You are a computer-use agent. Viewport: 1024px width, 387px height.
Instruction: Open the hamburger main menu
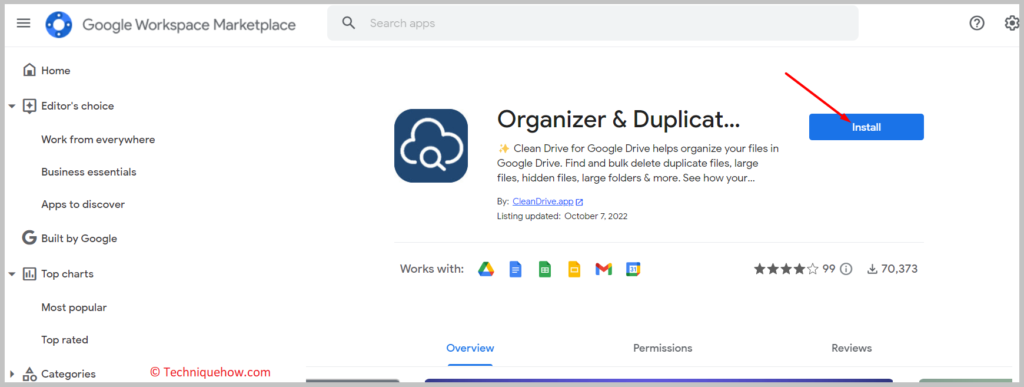(24, 23)
